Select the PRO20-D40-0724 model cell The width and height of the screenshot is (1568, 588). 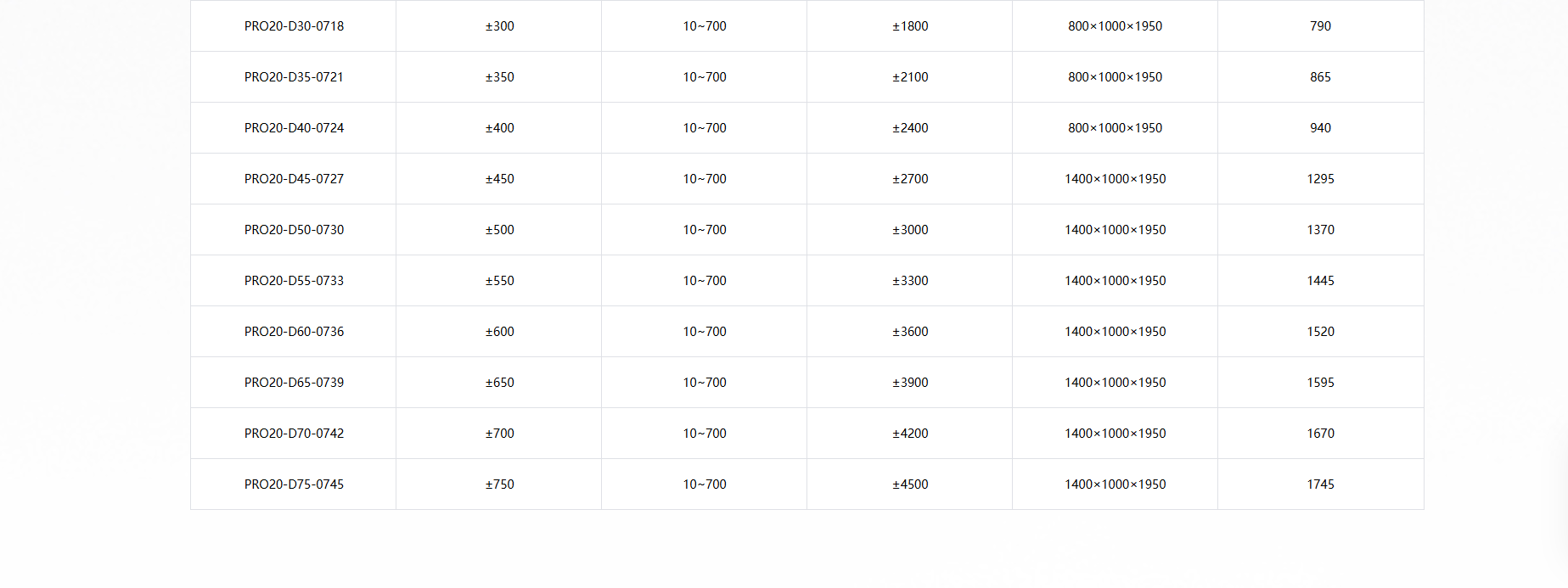[294, 128]
